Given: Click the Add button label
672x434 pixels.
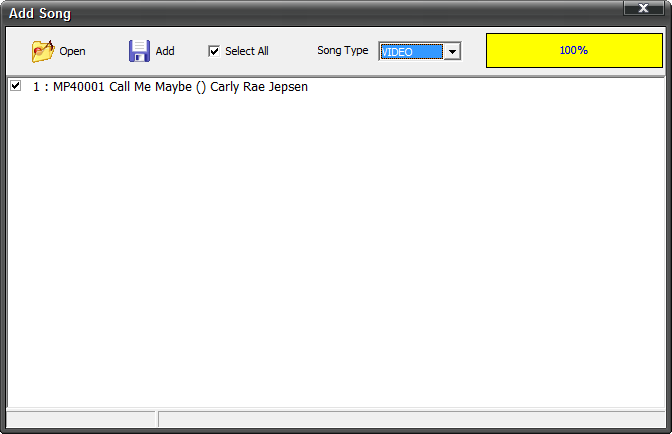Looking at the screenshot, I should (165, 51).
